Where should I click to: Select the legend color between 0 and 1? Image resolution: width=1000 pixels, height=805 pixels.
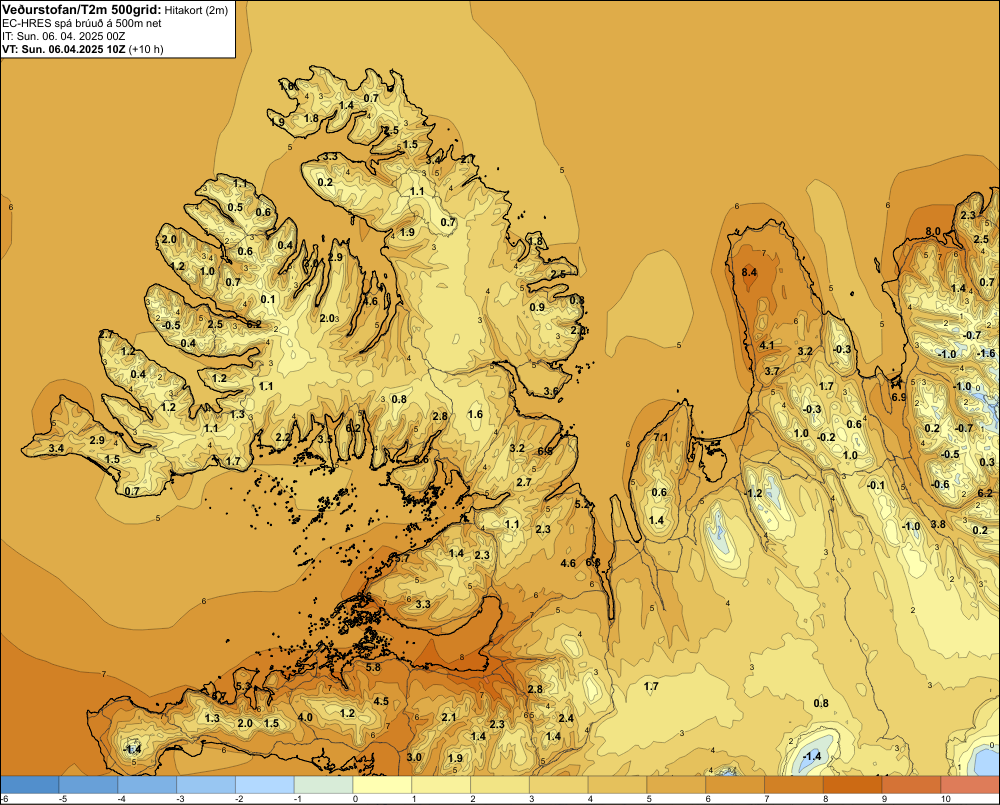coord(382,785)
